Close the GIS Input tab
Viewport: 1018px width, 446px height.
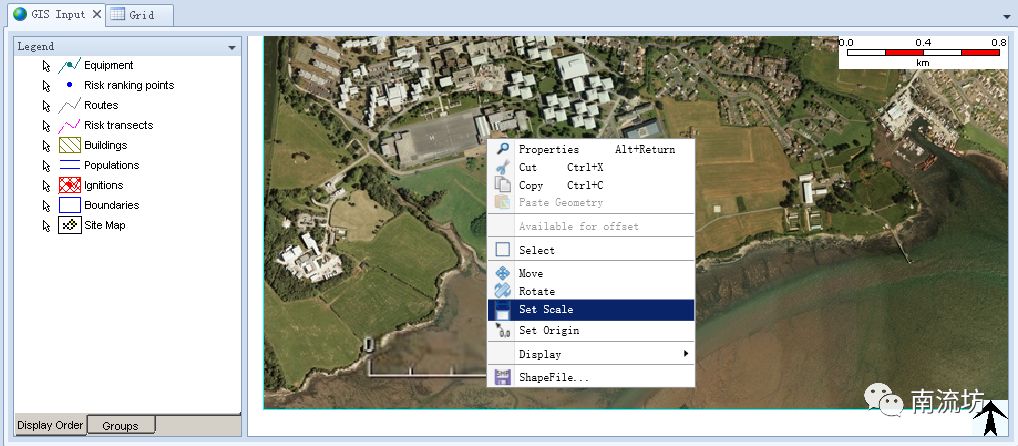point(96,15)
